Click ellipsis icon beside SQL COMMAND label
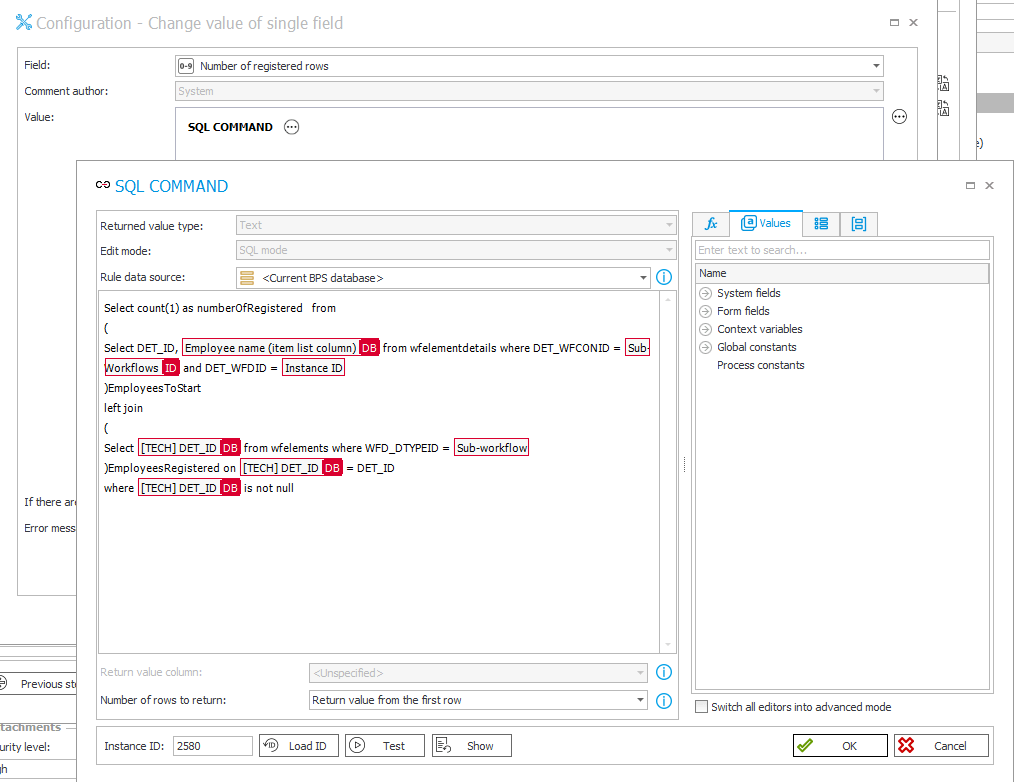The image size is (1014, 782). point(291,127)
